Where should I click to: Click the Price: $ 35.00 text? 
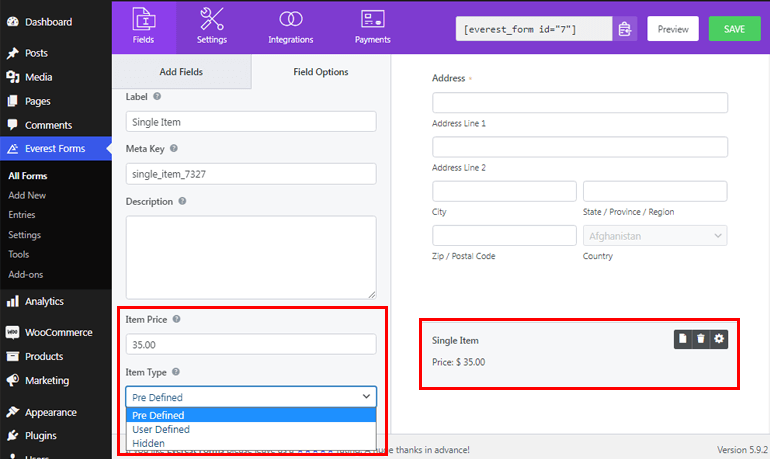458,362
